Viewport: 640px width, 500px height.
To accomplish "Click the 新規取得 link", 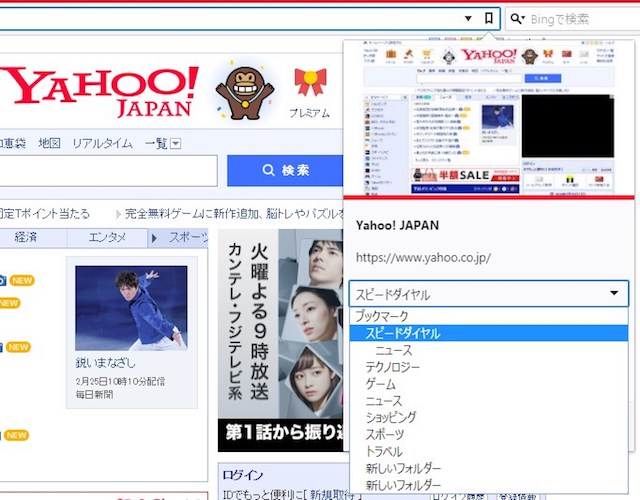I will tap(331, 494).
